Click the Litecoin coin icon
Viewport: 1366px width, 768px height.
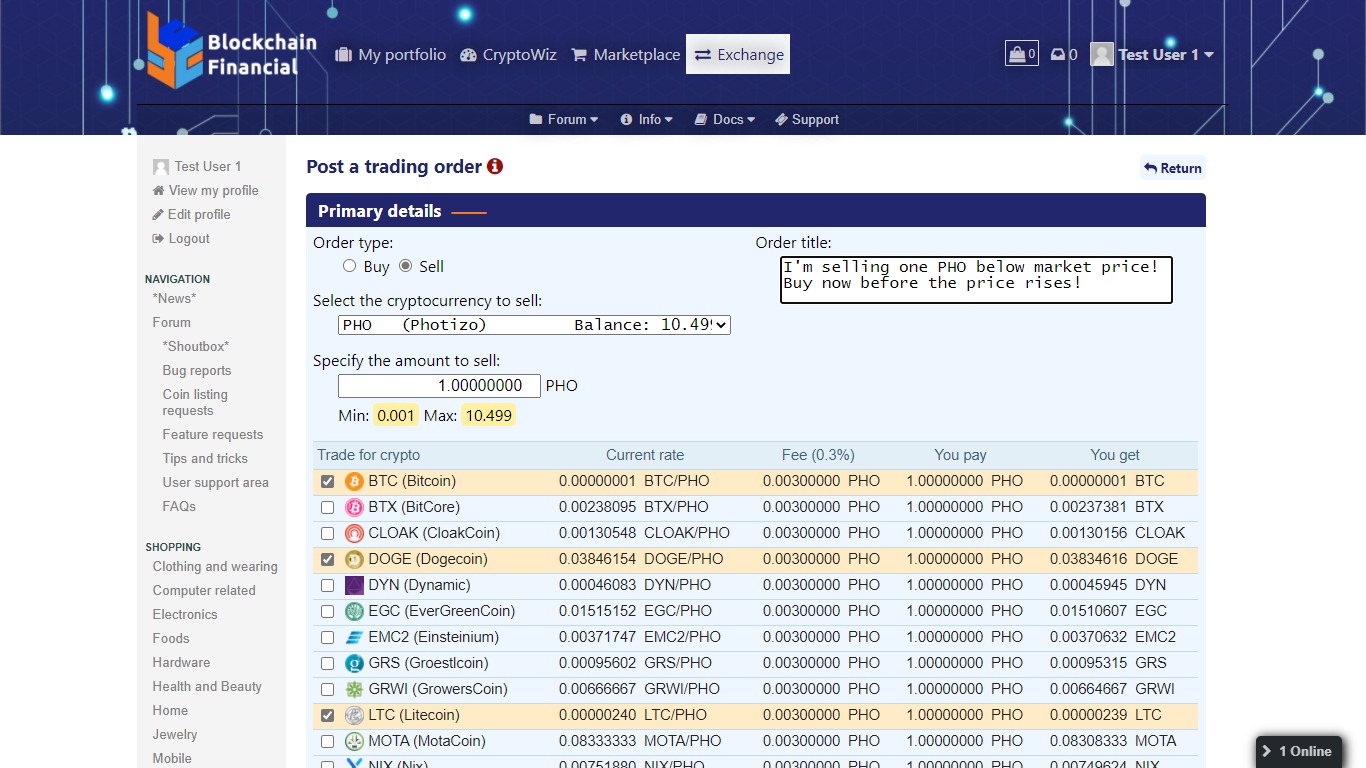click(x=354, y=715)
